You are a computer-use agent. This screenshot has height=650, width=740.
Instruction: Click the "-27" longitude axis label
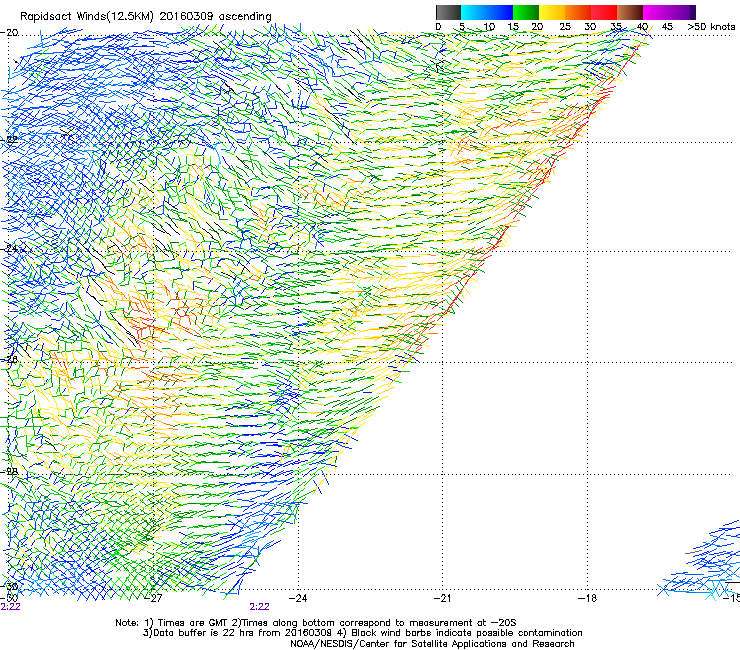pyautogui.click(x=154, y=599)
